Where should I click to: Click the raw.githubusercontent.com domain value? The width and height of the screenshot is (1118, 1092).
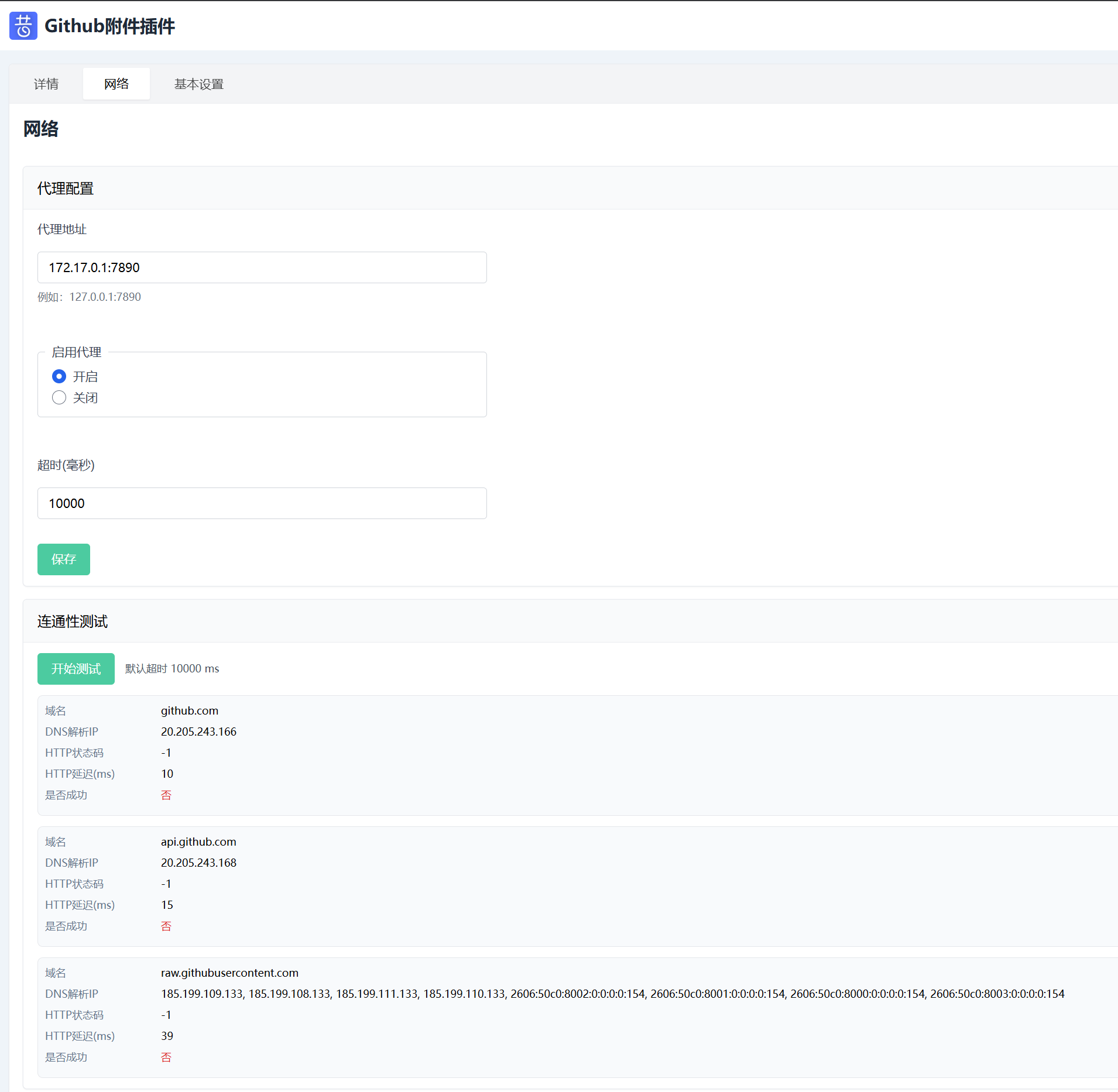coord(229,973)
